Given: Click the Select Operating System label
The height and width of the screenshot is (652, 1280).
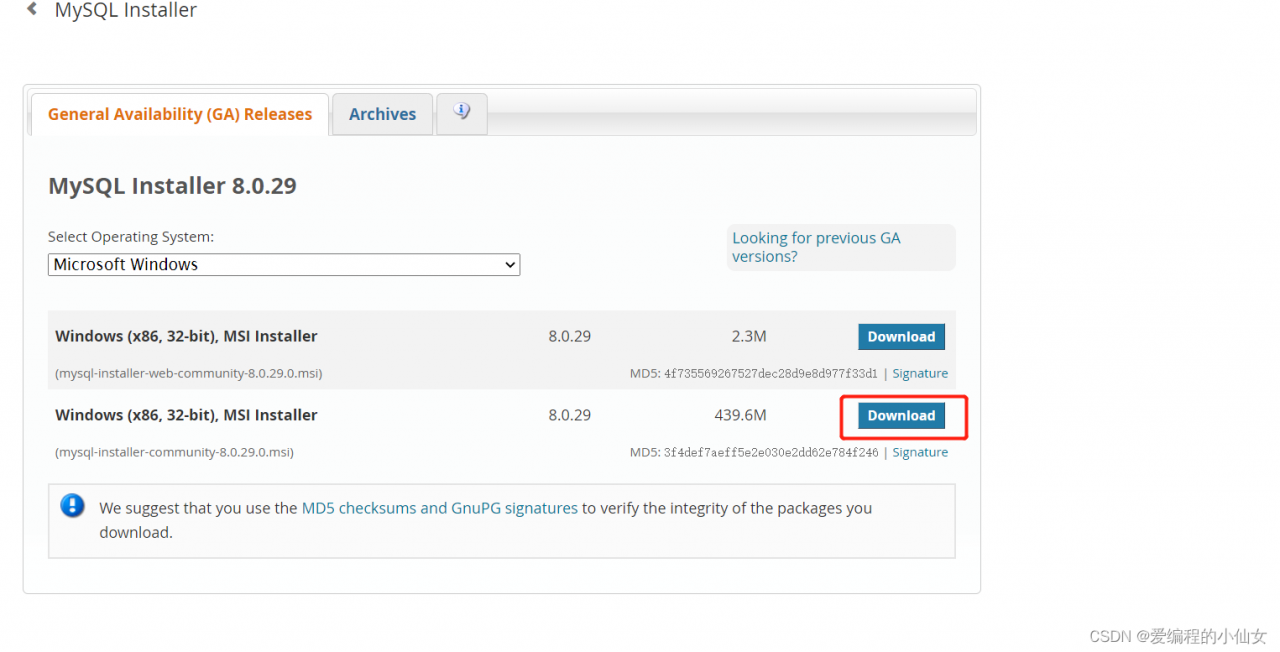Looking at the screenshot, I should tap(131, 237).
